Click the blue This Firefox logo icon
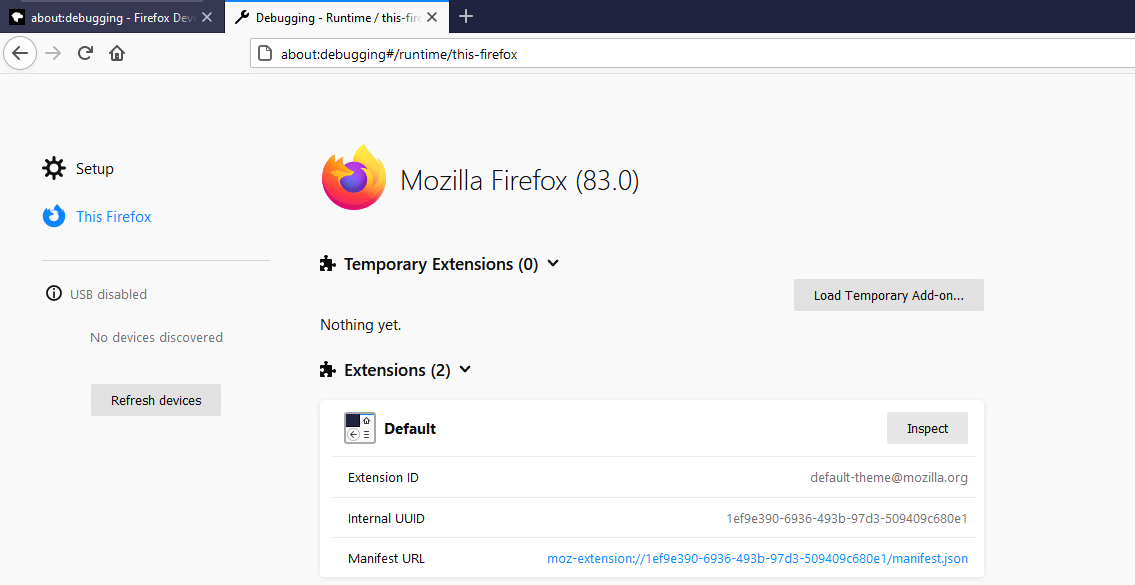The height and width of the screenshot is (585, 1135). [x=53, y=216]
